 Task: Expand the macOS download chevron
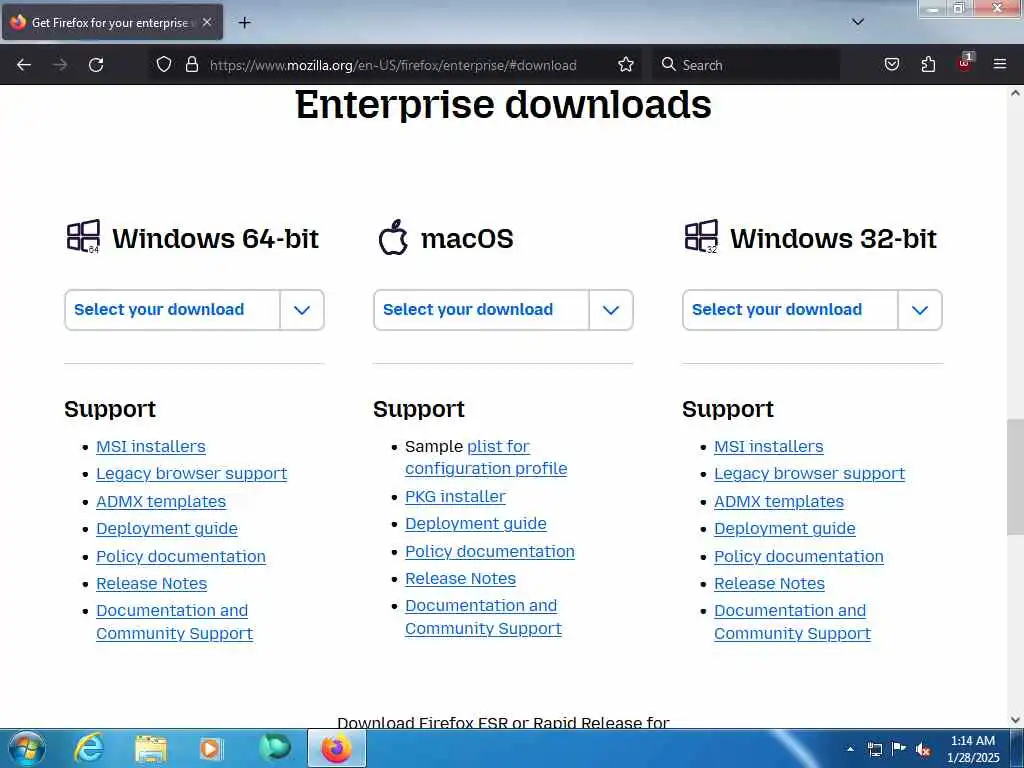[x=611, y=310]
